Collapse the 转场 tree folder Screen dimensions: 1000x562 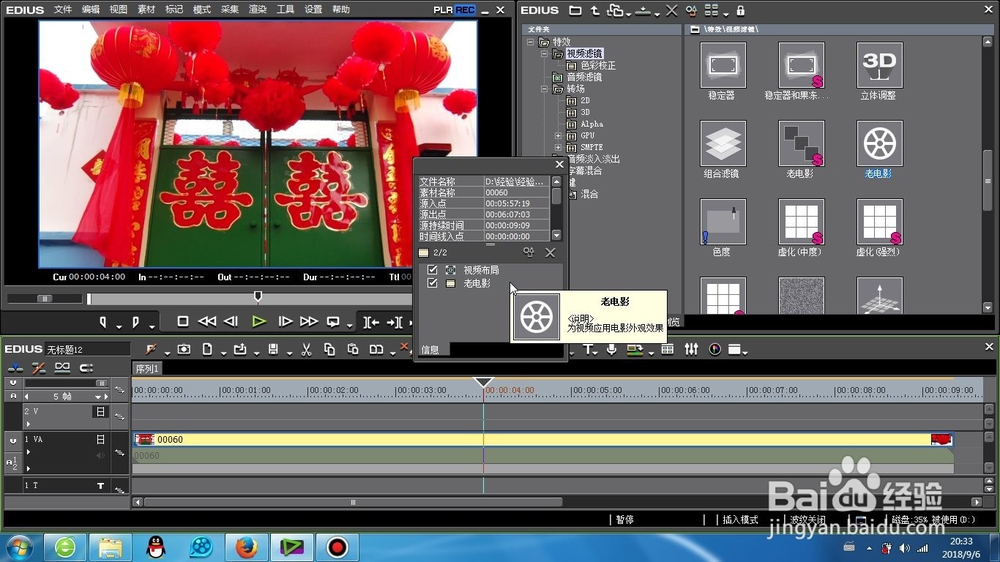coord(544,89)
